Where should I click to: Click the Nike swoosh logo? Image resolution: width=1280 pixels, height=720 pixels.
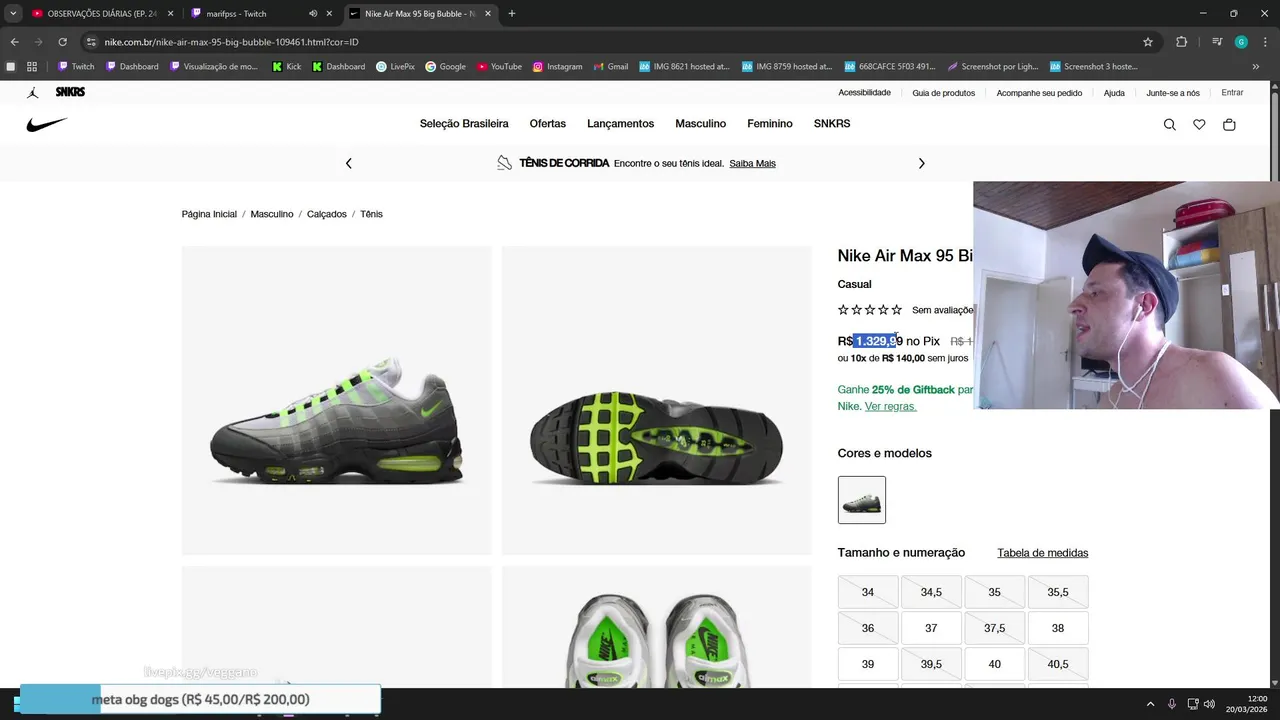point(47,124)
